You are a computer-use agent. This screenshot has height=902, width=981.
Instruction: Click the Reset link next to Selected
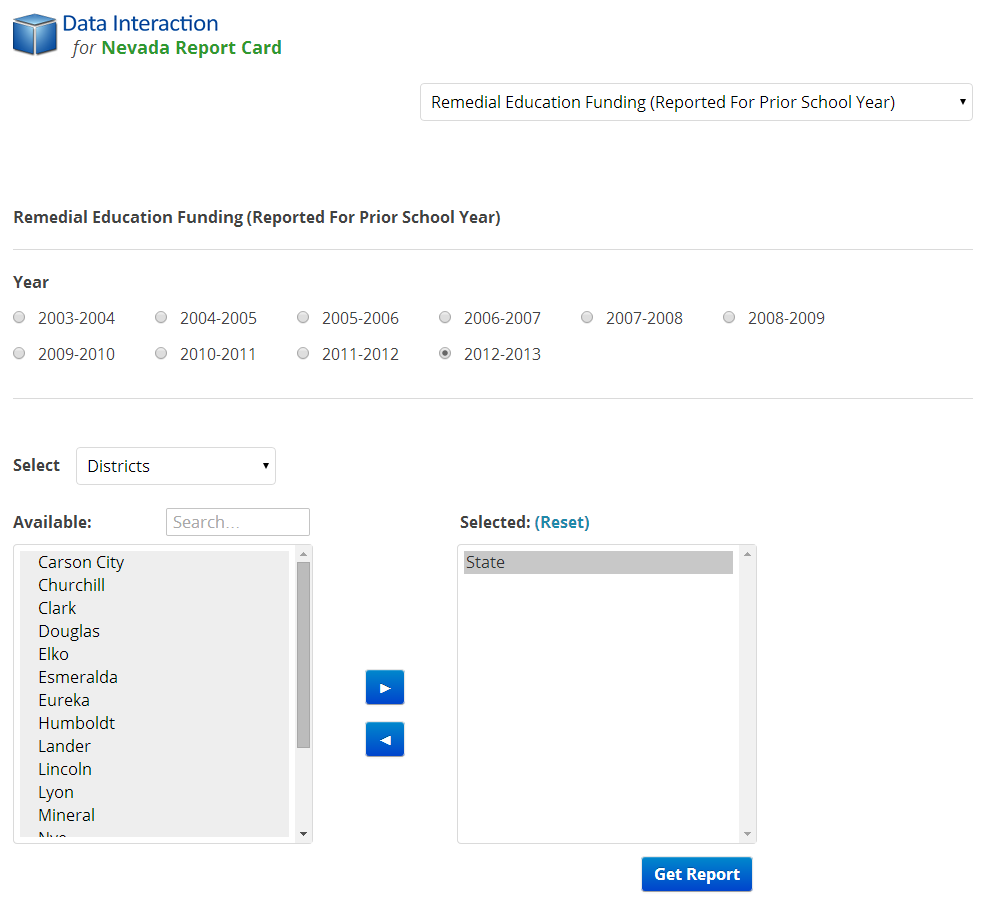[x=562, y=522]
